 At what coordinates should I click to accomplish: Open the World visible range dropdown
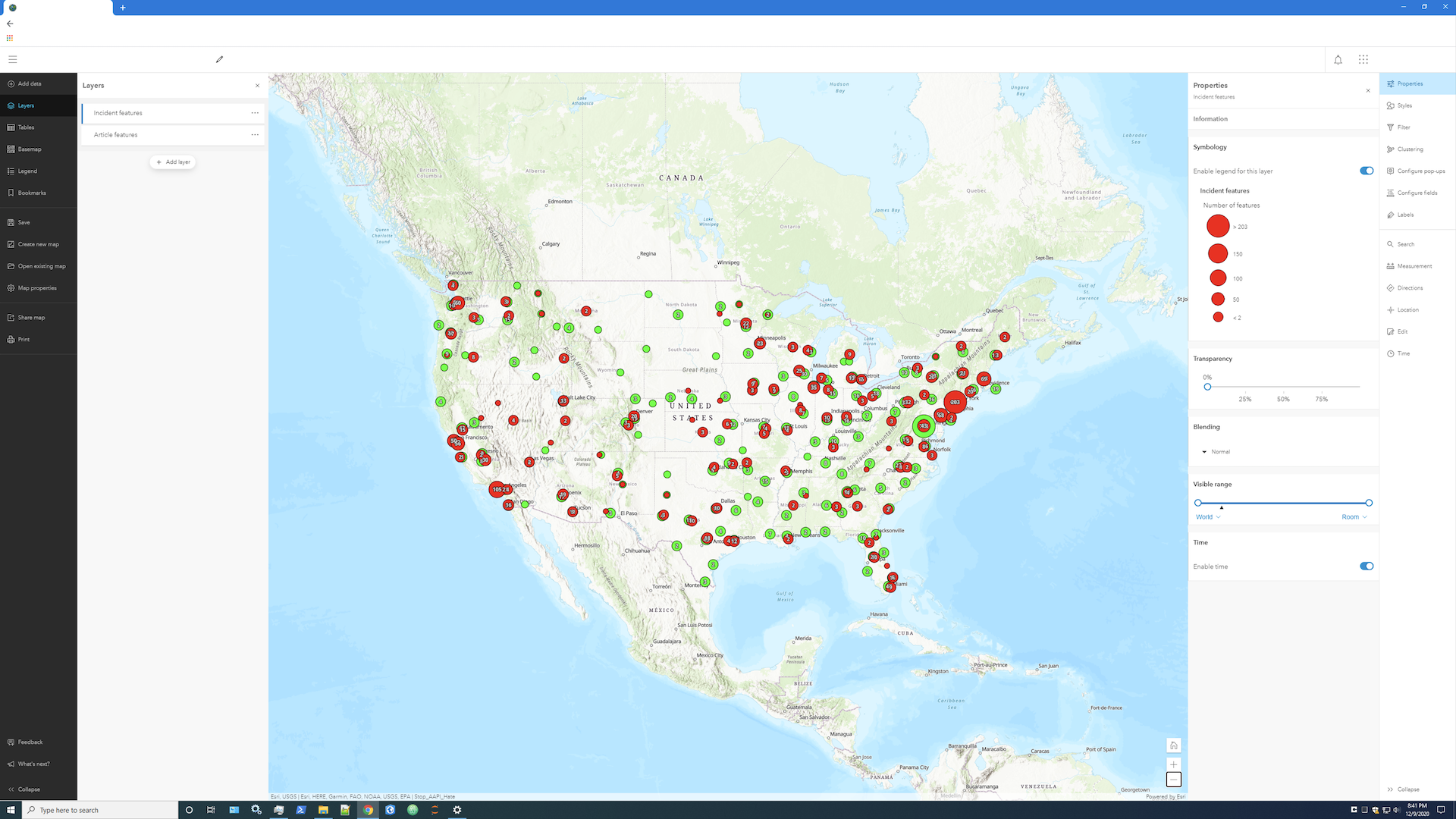pos(1209,516)
